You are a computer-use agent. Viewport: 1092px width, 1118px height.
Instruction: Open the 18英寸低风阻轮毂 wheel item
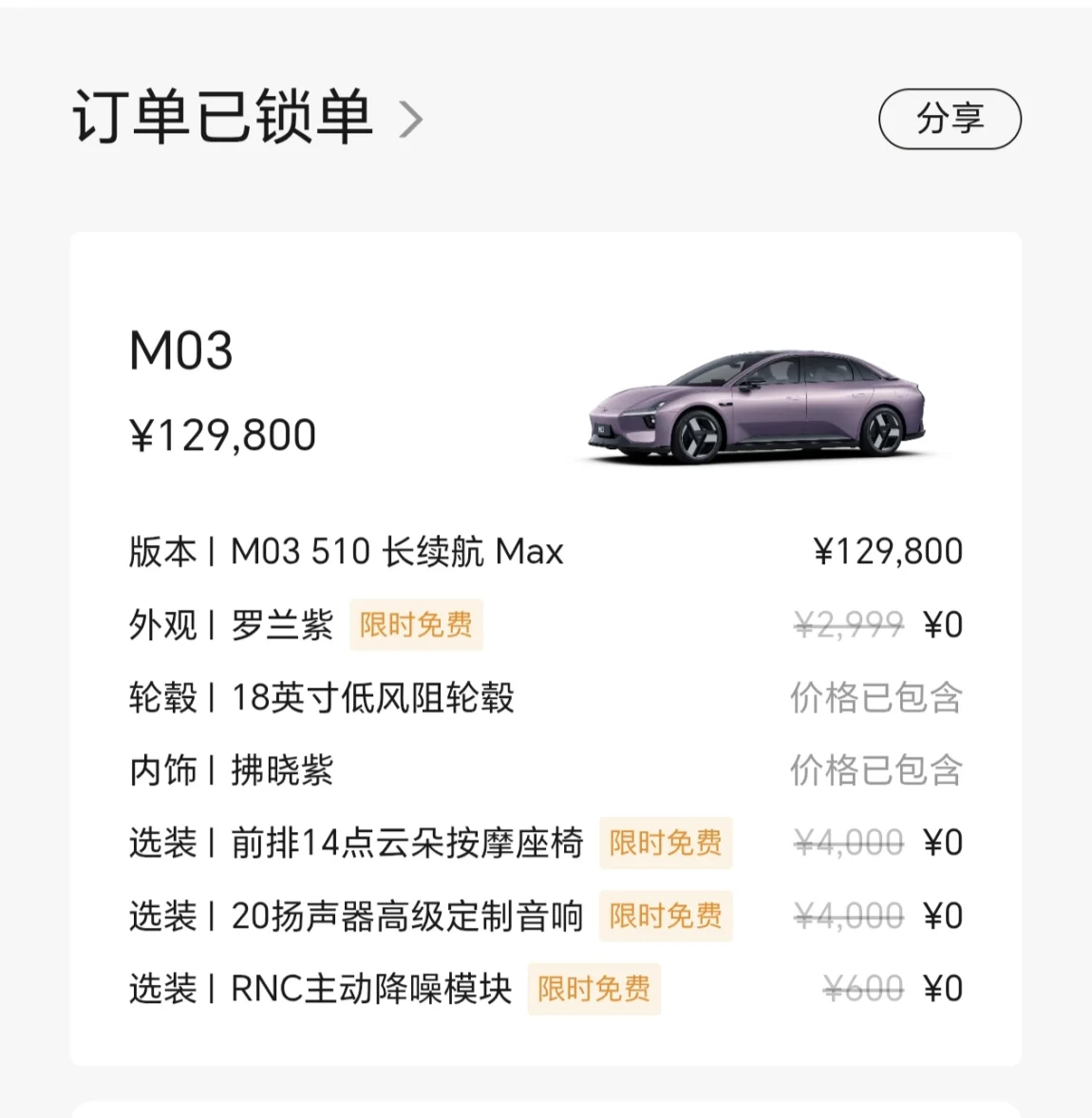372,698
